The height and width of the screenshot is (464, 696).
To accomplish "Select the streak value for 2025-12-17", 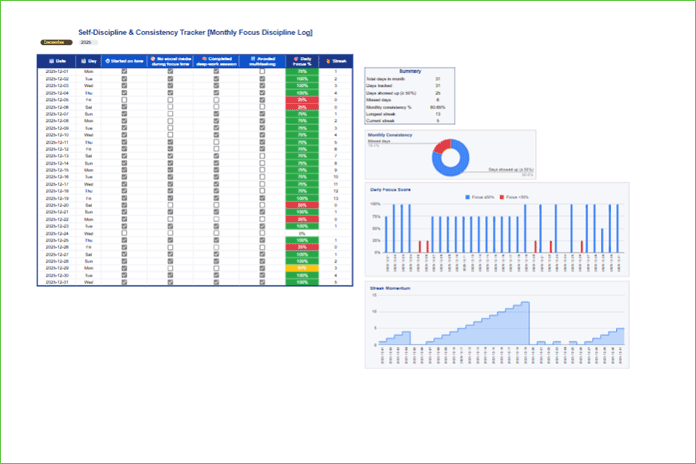I will pos(336,184).
